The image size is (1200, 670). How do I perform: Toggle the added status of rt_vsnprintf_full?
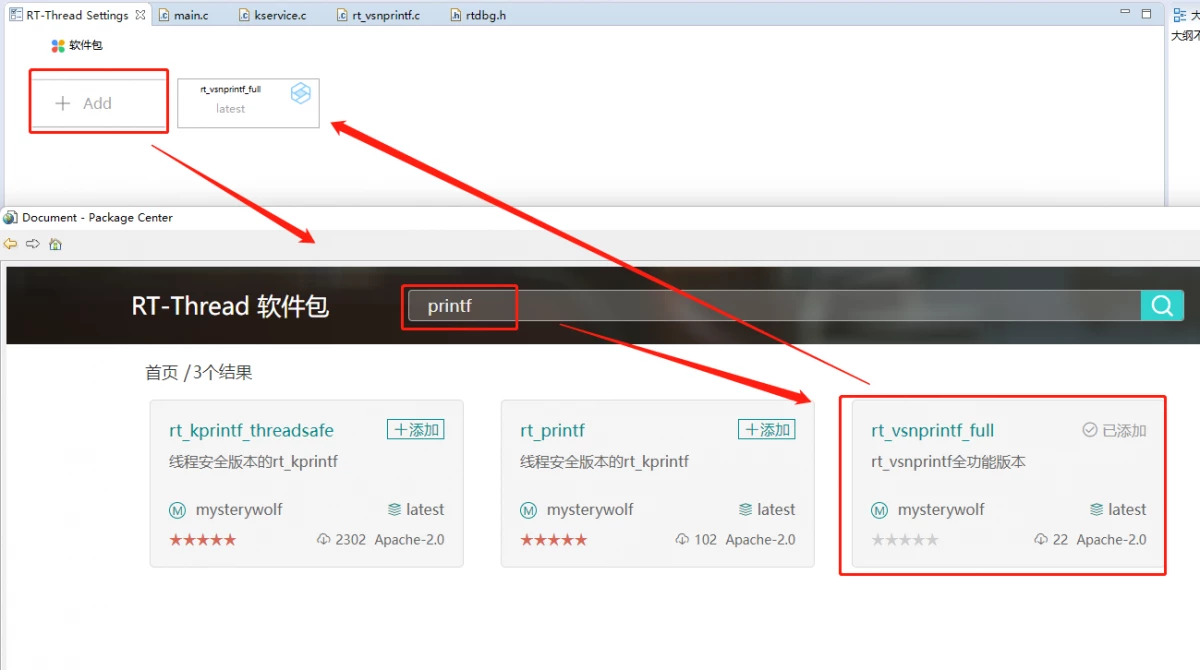pyautogui.click(x=1114, y=430)
